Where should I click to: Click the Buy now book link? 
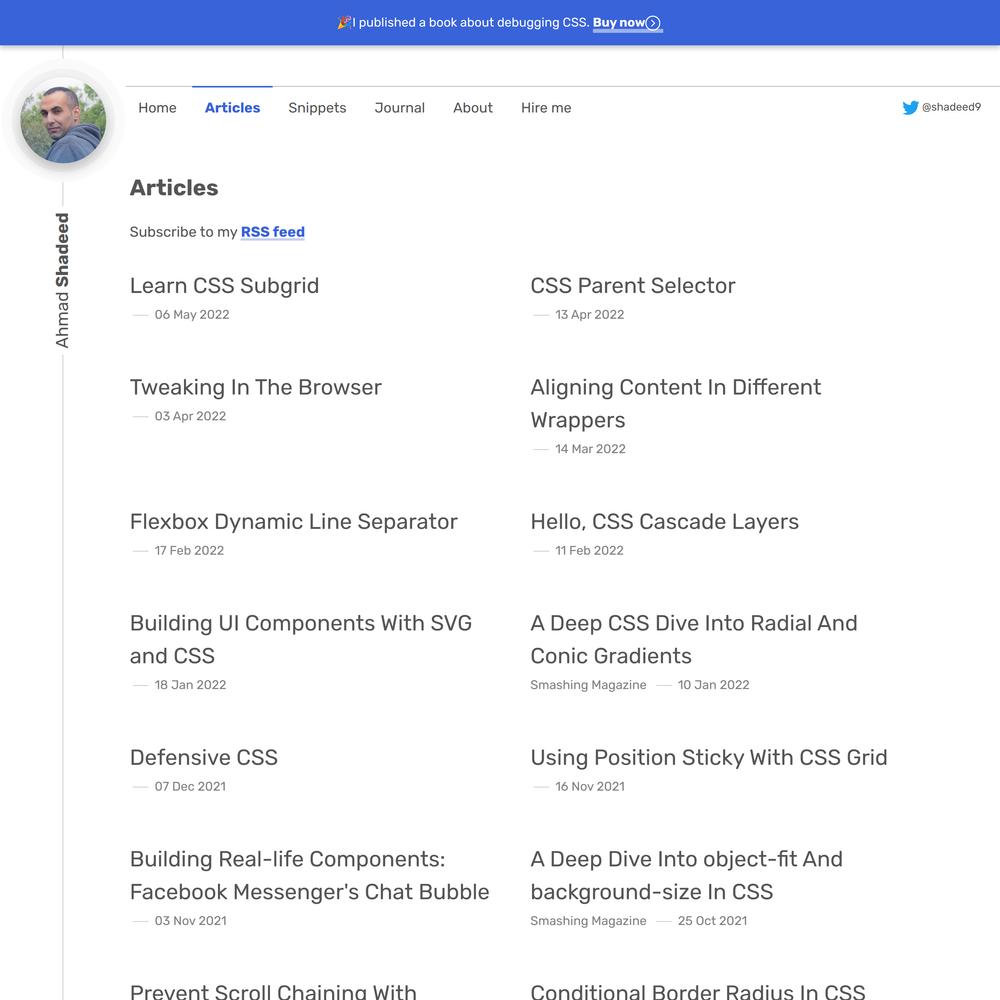619,23
